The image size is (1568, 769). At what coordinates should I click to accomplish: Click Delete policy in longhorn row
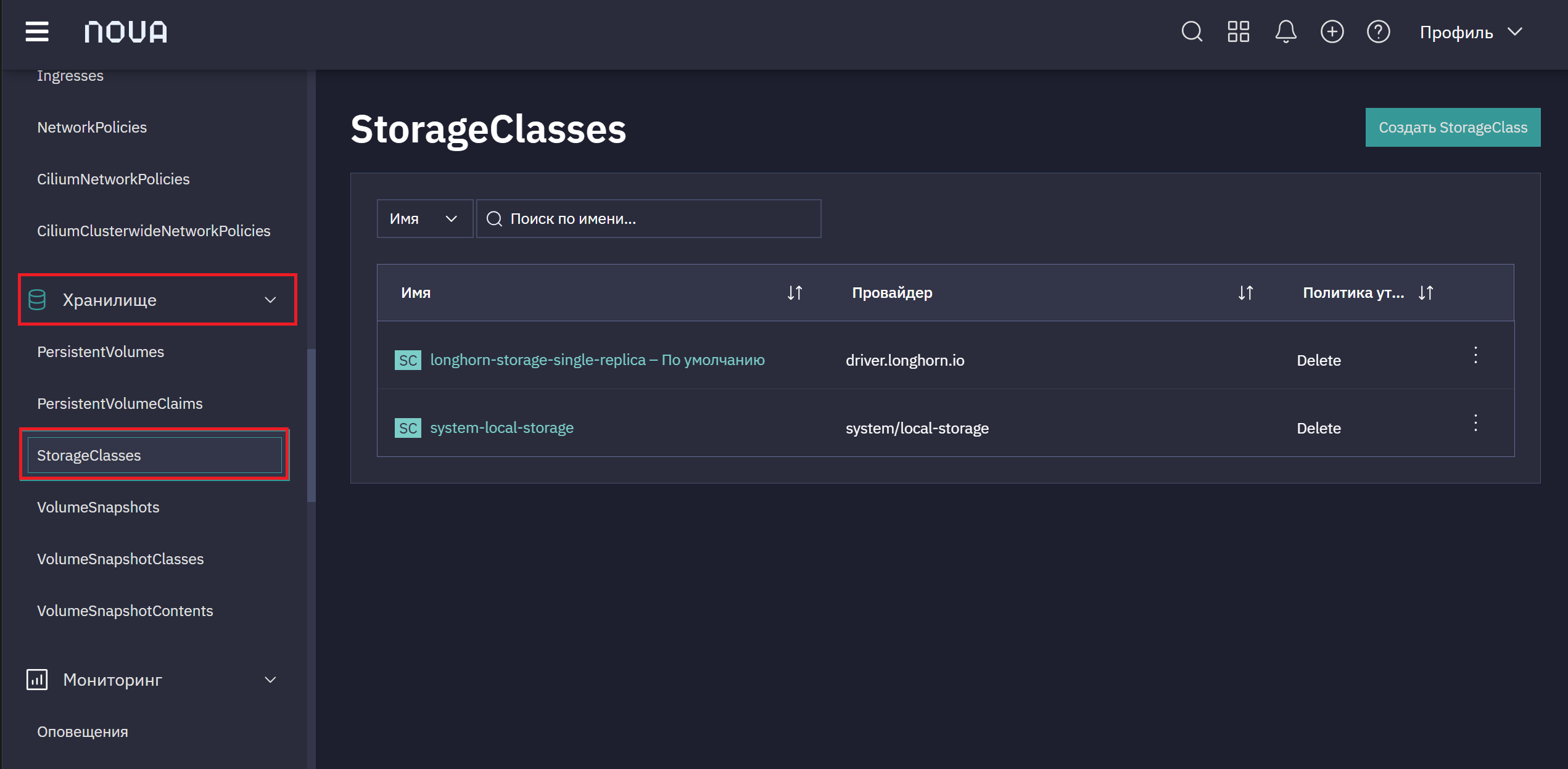point(1319,360)
